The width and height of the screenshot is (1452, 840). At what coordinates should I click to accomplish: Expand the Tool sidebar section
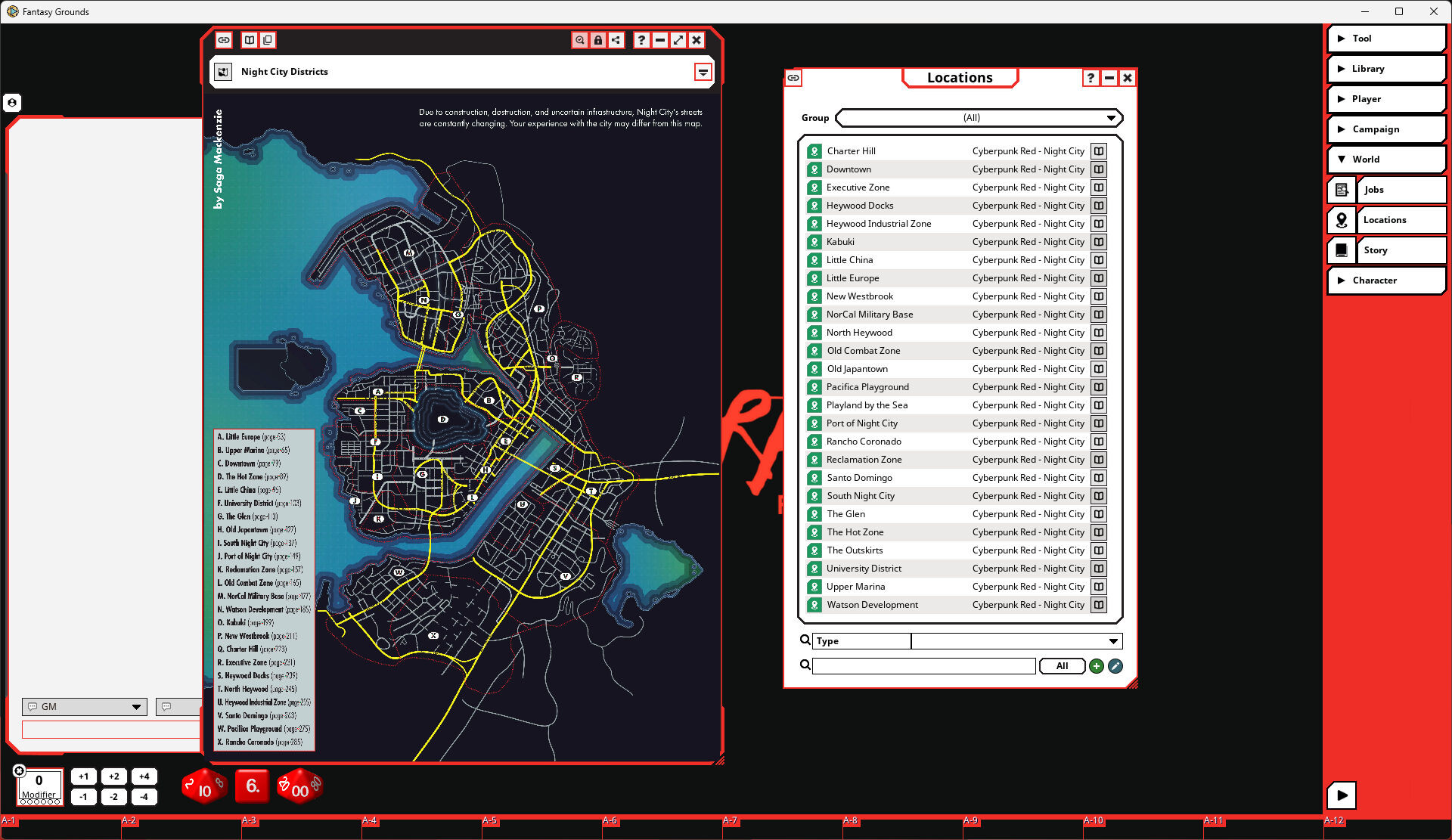(1386, 39)
